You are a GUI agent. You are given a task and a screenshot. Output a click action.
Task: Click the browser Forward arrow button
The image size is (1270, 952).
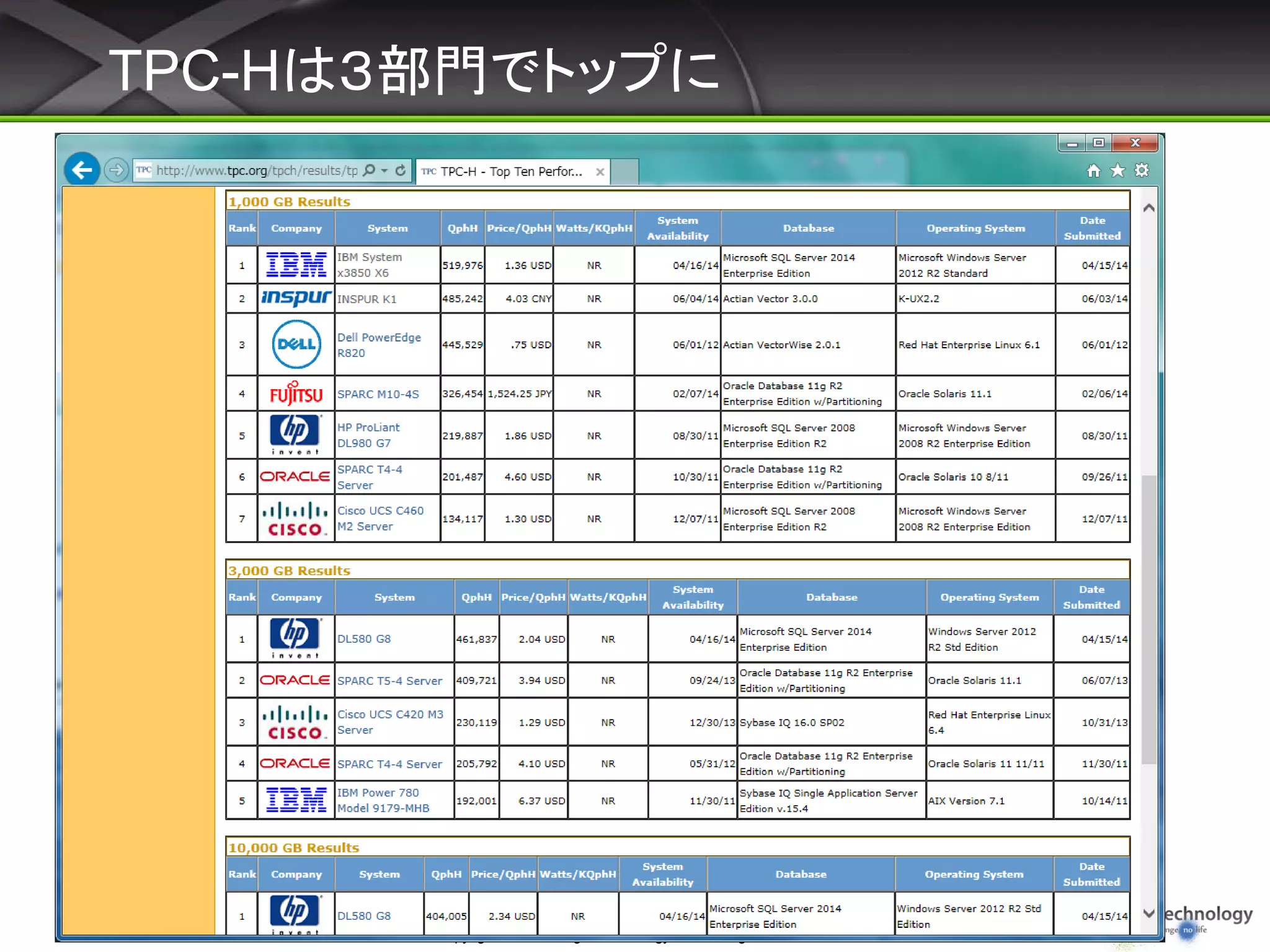click(x=116, y=170)
